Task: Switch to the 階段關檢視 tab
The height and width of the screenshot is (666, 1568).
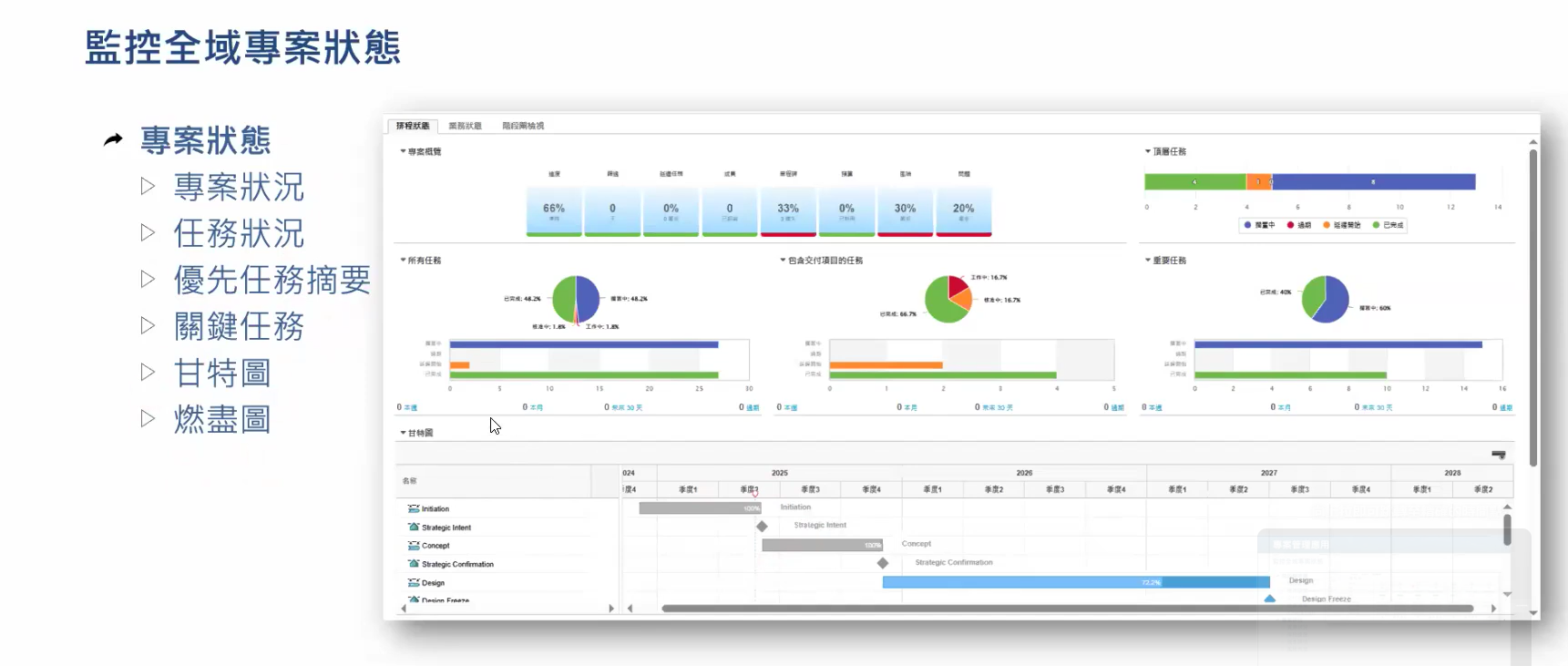Action: point(523,126)
